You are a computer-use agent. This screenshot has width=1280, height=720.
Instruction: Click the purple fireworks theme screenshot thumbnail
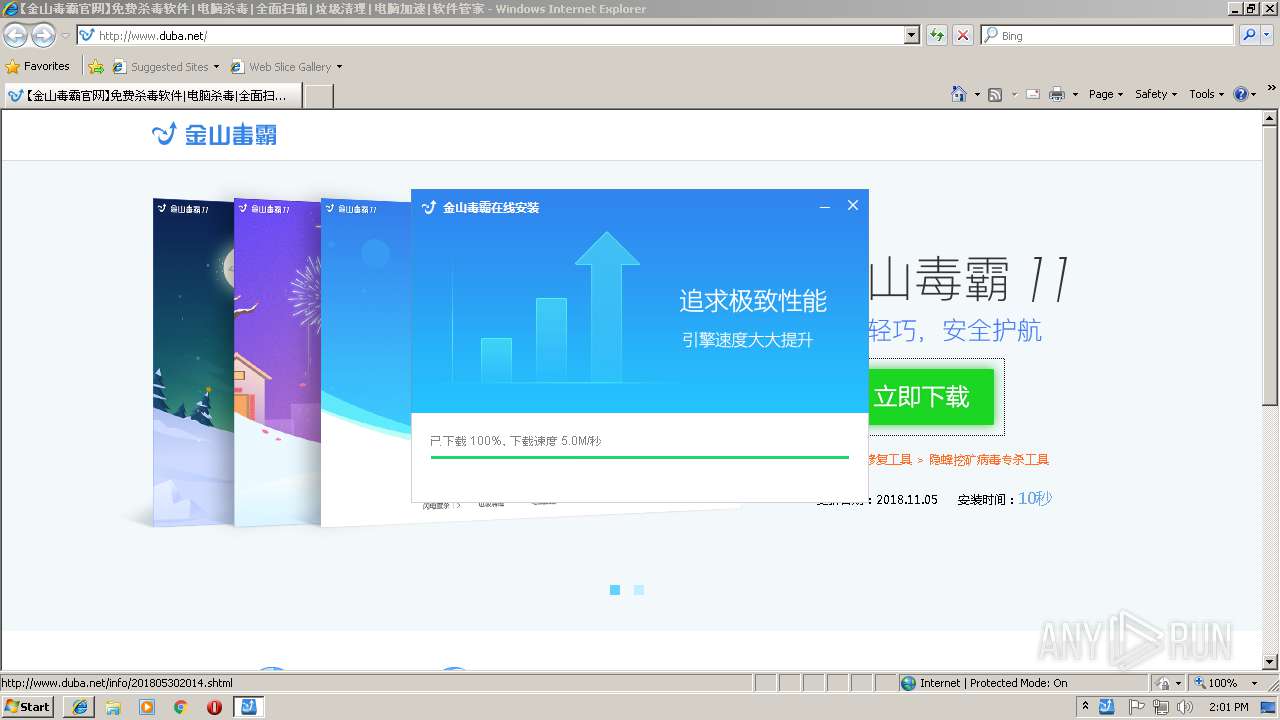pyautogui.click(x=277, y=360)
